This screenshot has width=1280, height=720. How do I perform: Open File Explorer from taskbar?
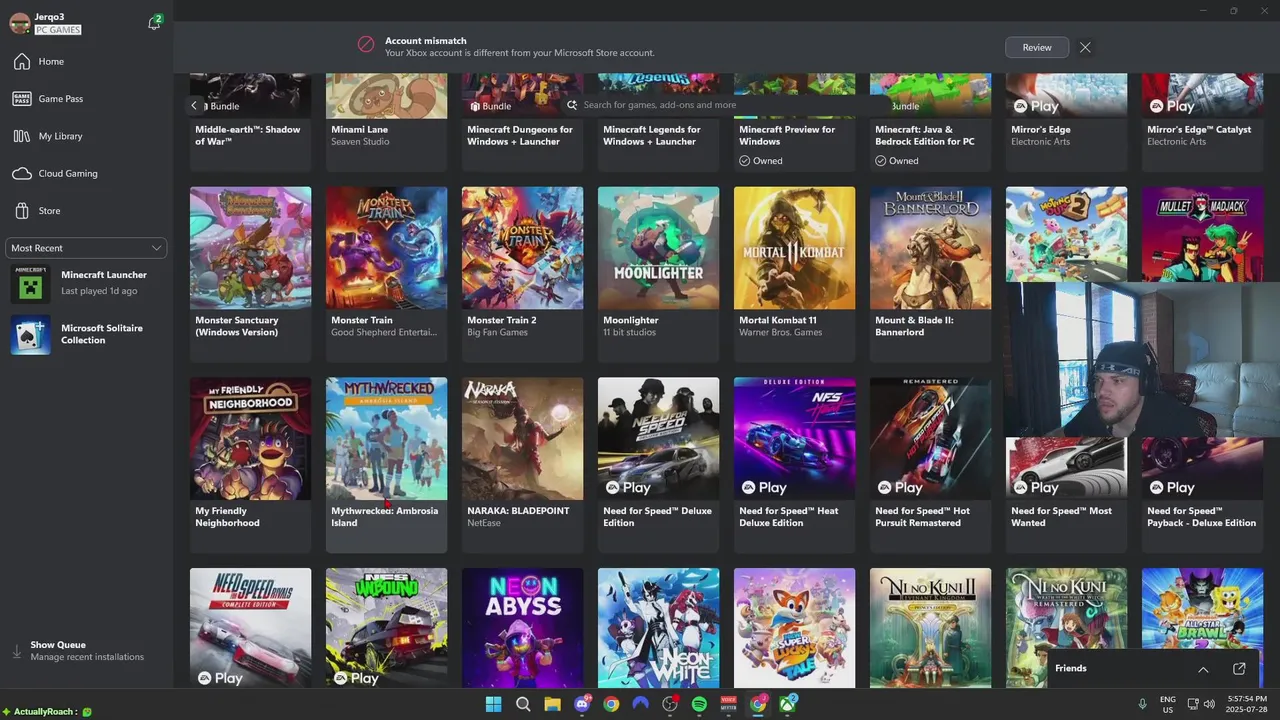[x=552, y=704]
